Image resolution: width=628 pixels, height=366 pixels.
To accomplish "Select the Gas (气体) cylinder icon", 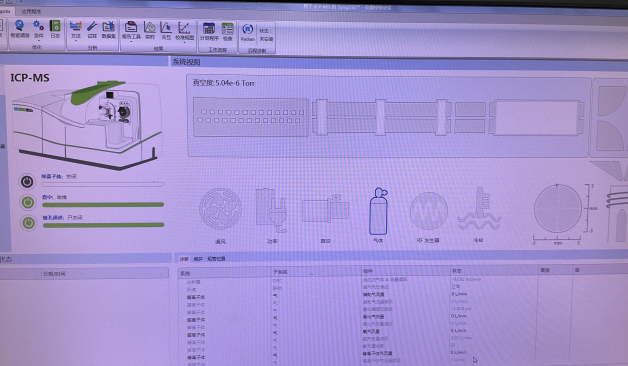I will coord(378,211).
